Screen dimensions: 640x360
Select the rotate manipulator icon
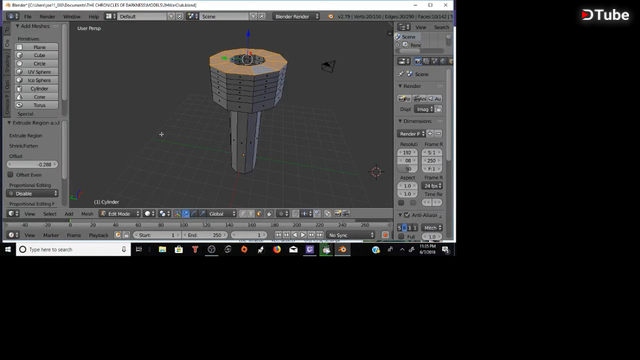pyautogui.click(x=194, y=214)
